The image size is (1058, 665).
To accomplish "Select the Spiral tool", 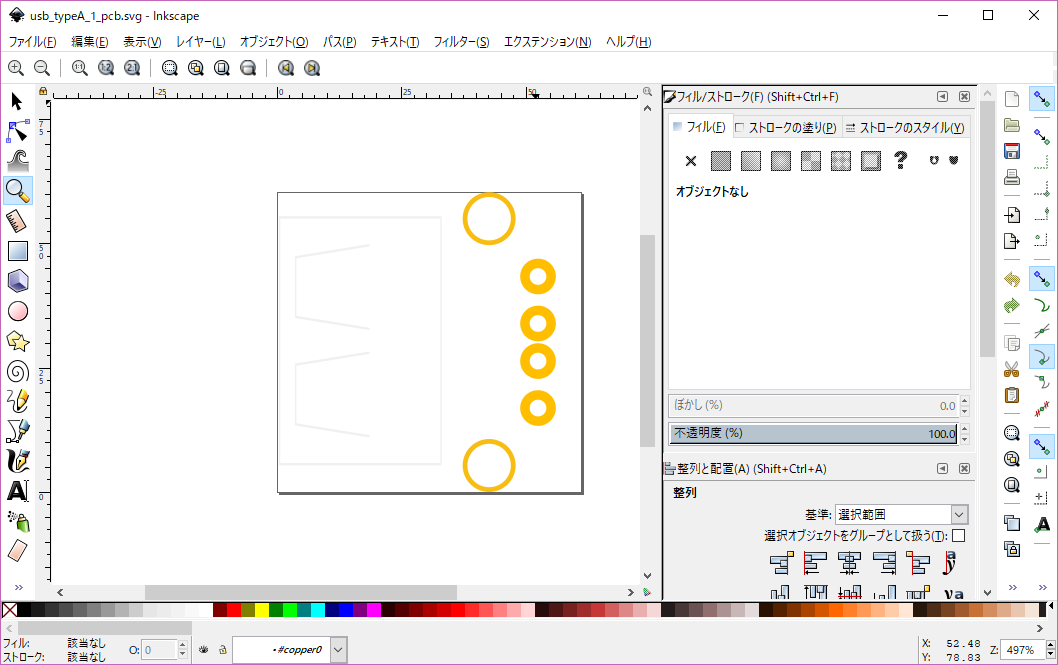I will point(17,371).
